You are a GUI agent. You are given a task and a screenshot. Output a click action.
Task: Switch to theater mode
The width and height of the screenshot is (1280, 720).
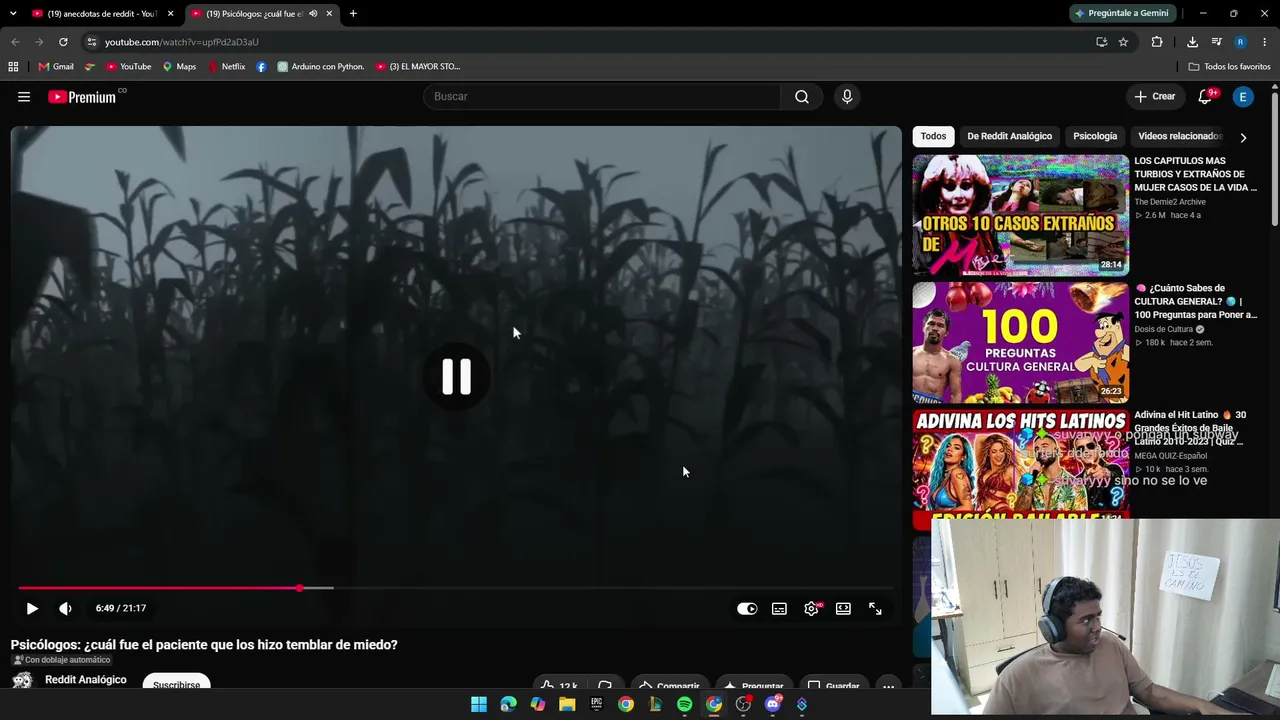point(843,608)
